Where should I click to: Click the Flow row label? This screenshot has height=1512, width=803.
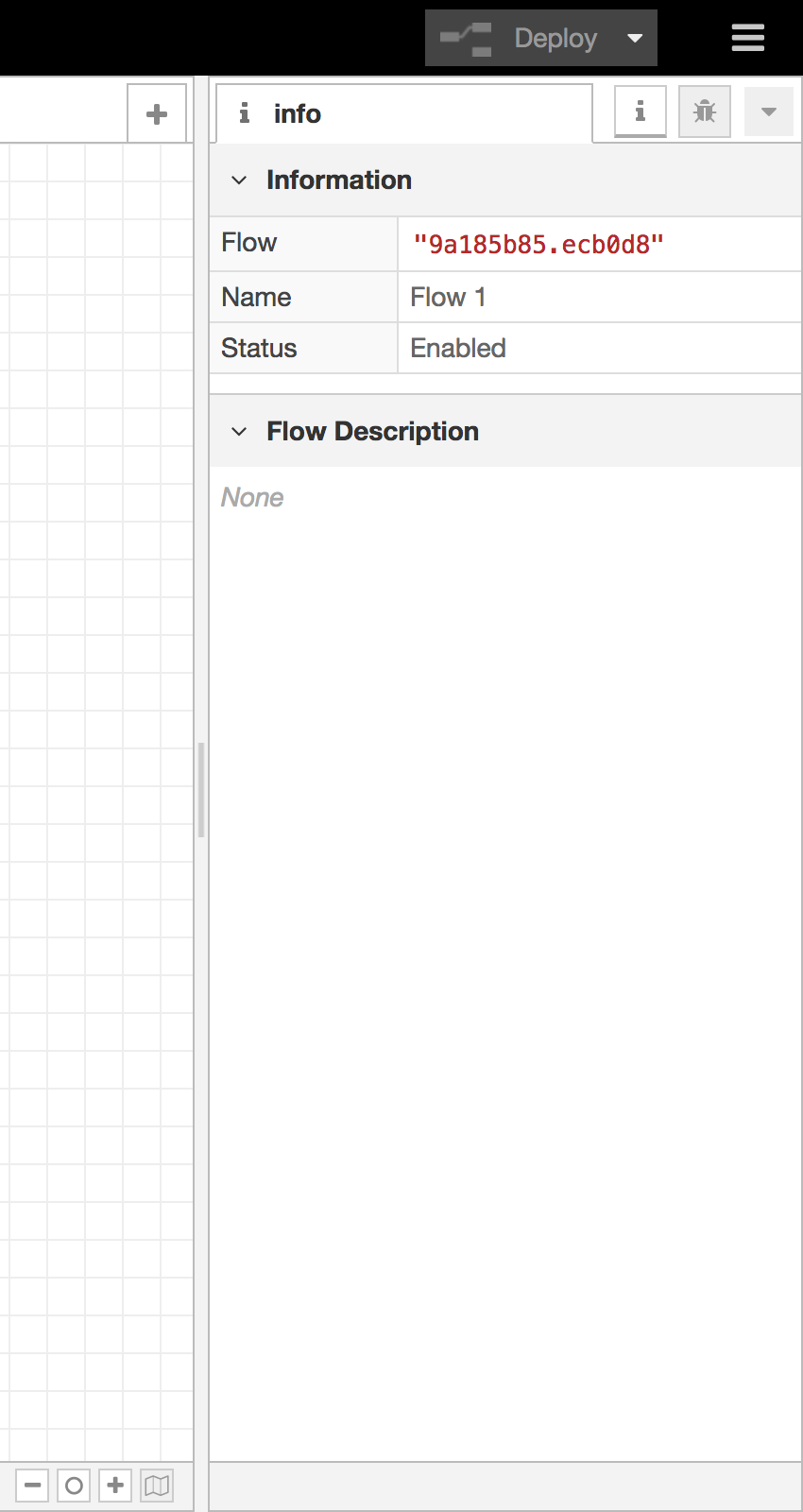249,243
